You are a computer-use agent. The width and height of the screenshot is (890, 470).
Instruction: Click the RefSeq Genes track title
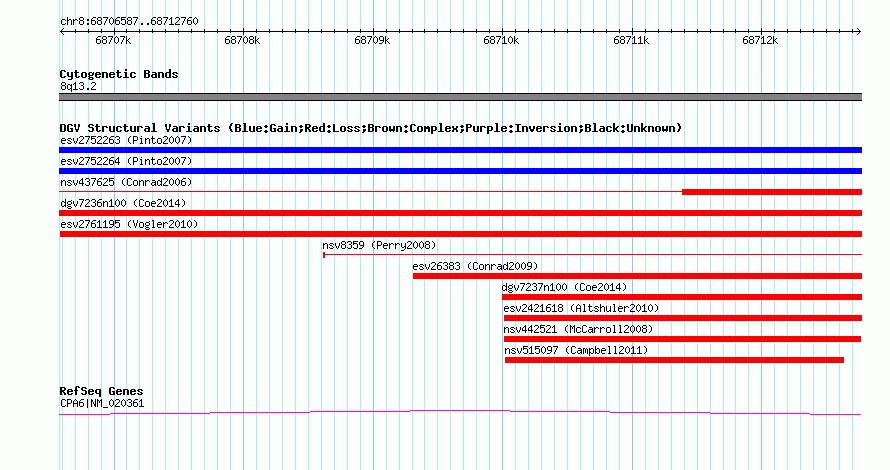[x=101, y=391]
